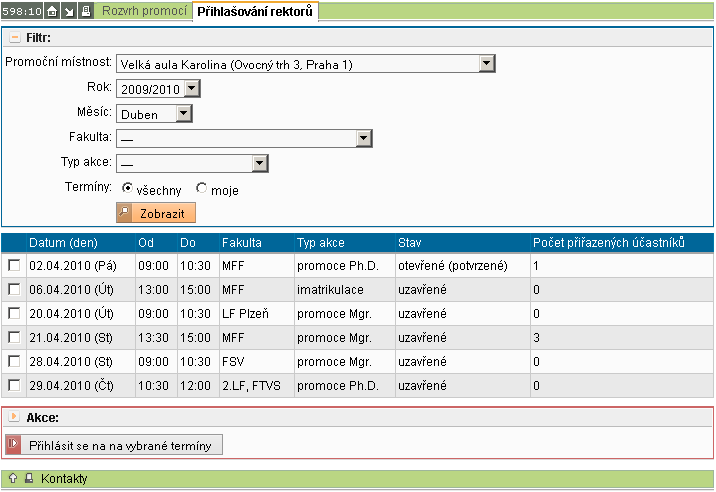
Task: Select the 'moje' radio button
Action: click(x=202, y=188)
